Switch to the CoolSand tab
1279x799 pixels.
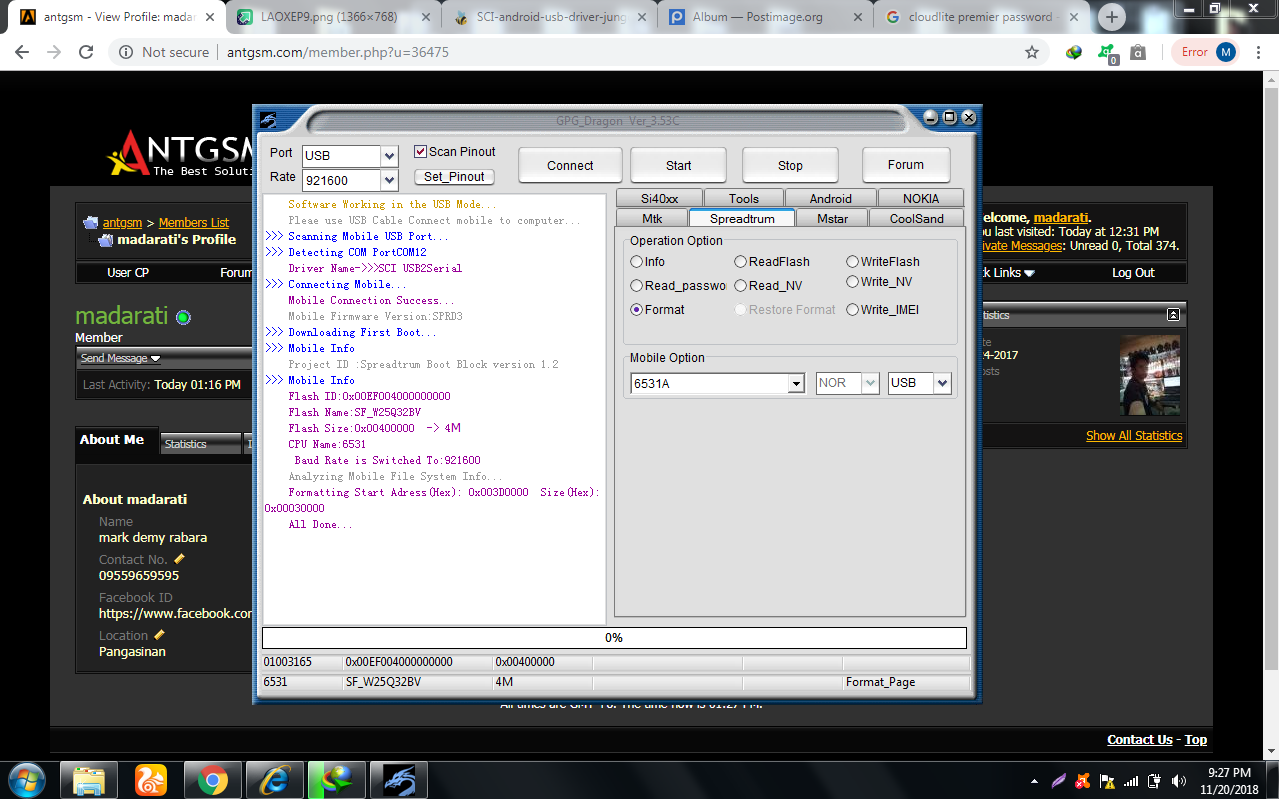click(x=916, y=218)
